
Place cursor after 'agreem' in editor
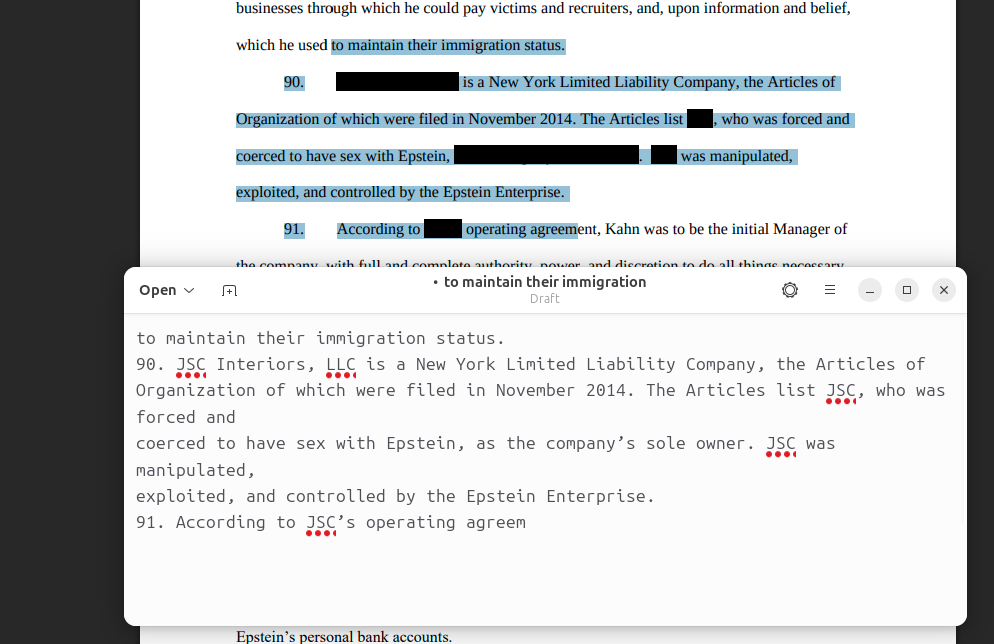click(527, 523)
